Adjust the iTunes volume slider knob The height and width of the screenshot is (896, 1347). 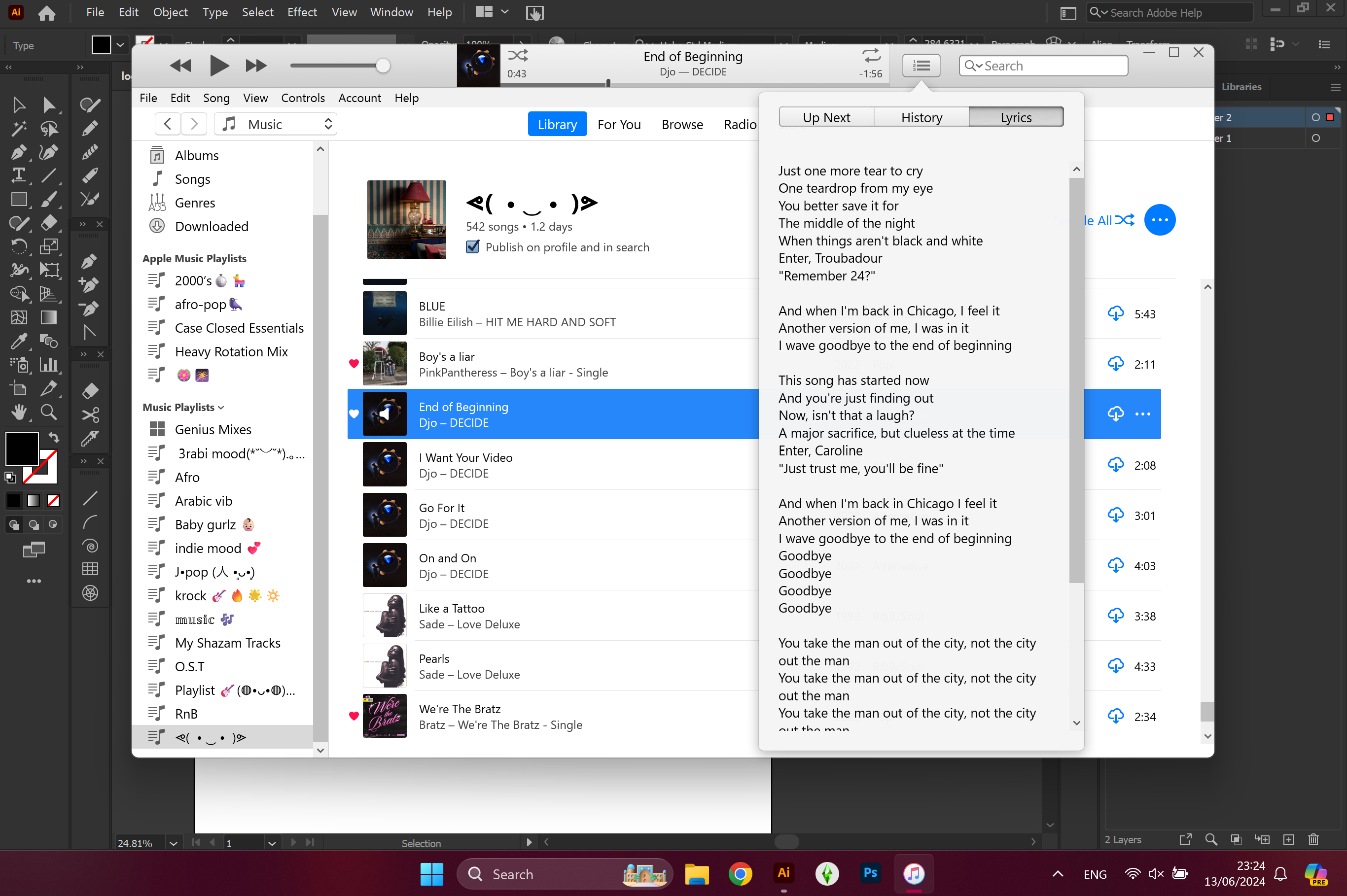click(382, 66)
